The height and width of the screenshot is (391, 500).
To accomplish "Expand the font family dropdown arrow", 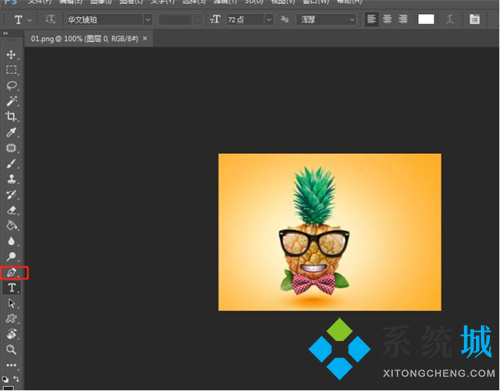I will 148,20.
